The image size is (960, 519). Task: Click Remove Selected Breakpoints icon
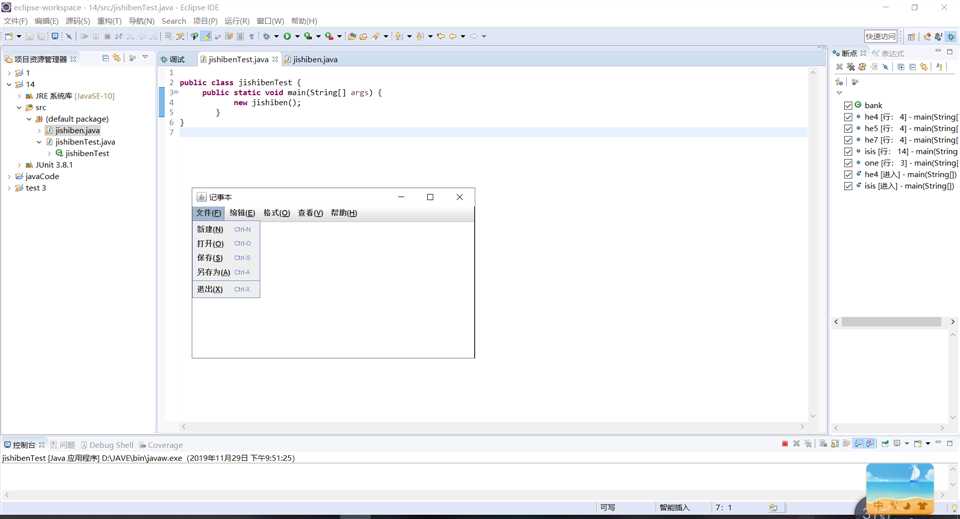(839, 67)
